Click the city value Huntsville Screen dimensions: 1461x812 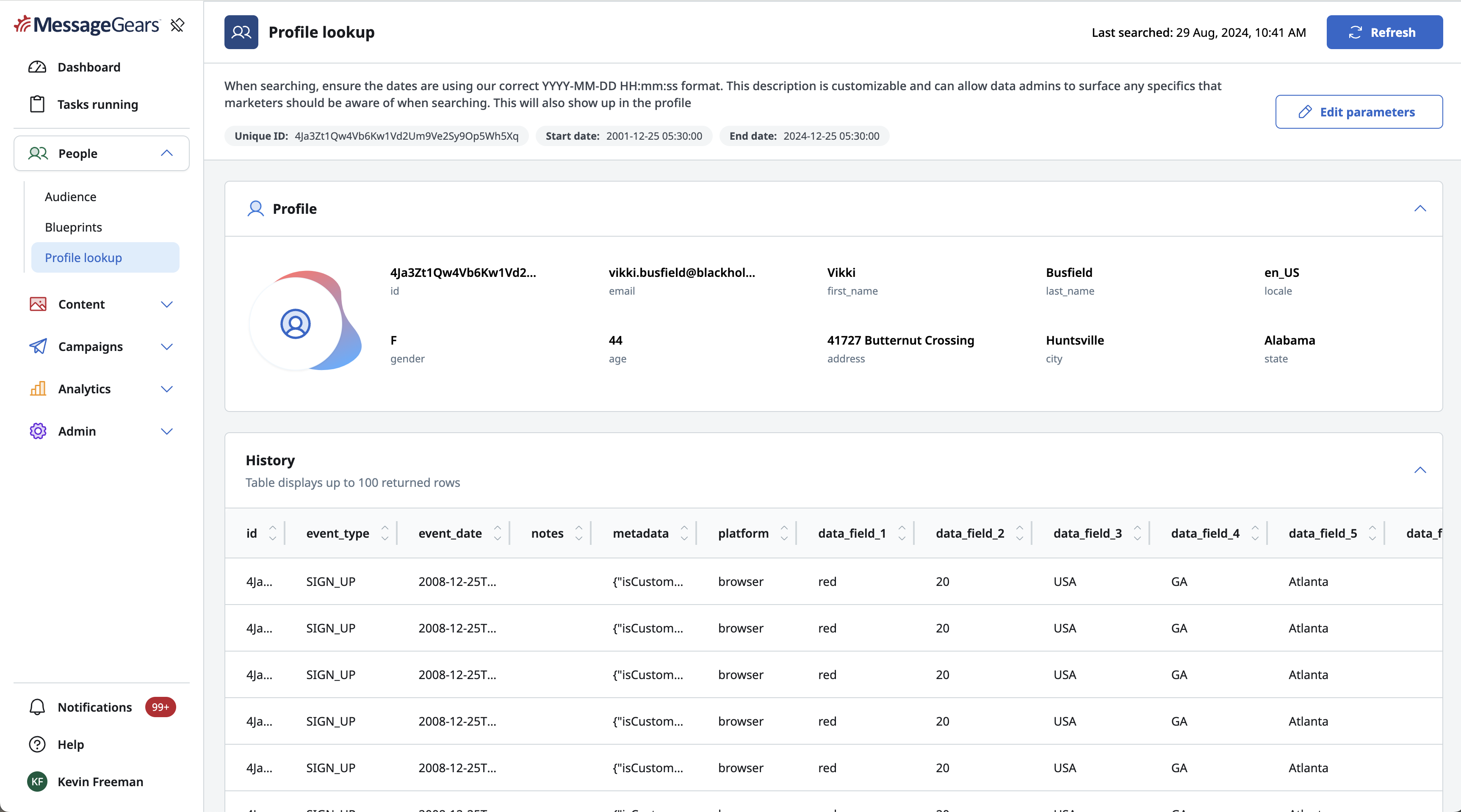[1075, 340]
